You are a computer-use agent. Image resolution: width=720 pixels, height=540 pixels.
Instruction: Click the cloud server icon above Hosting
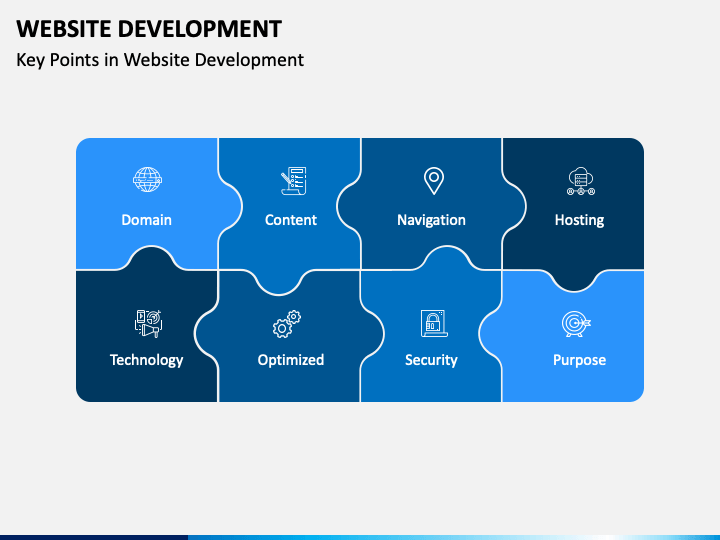[581, 181]
